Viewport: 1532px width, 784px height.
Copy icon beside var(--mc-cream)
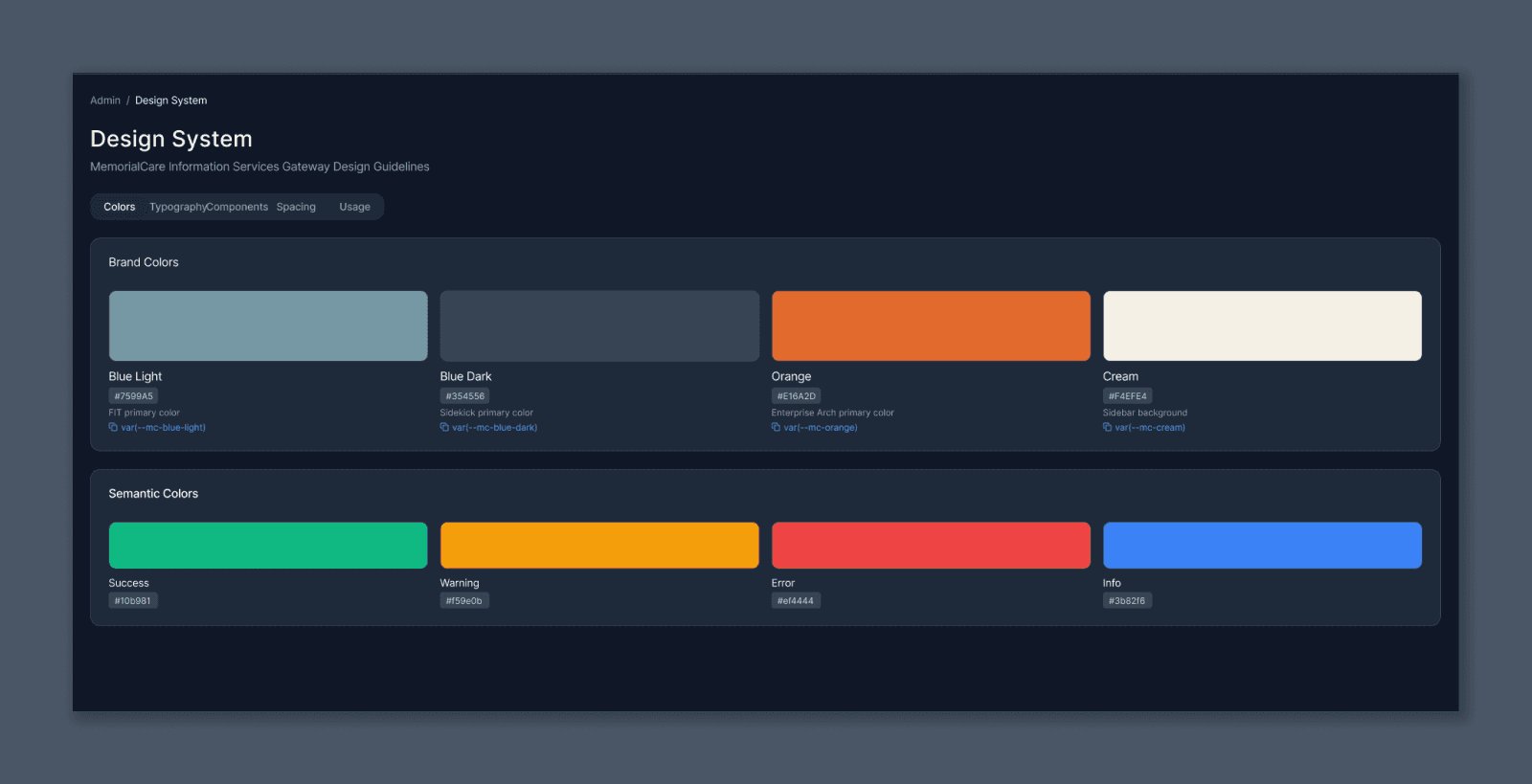click(x=1107, y=427)
